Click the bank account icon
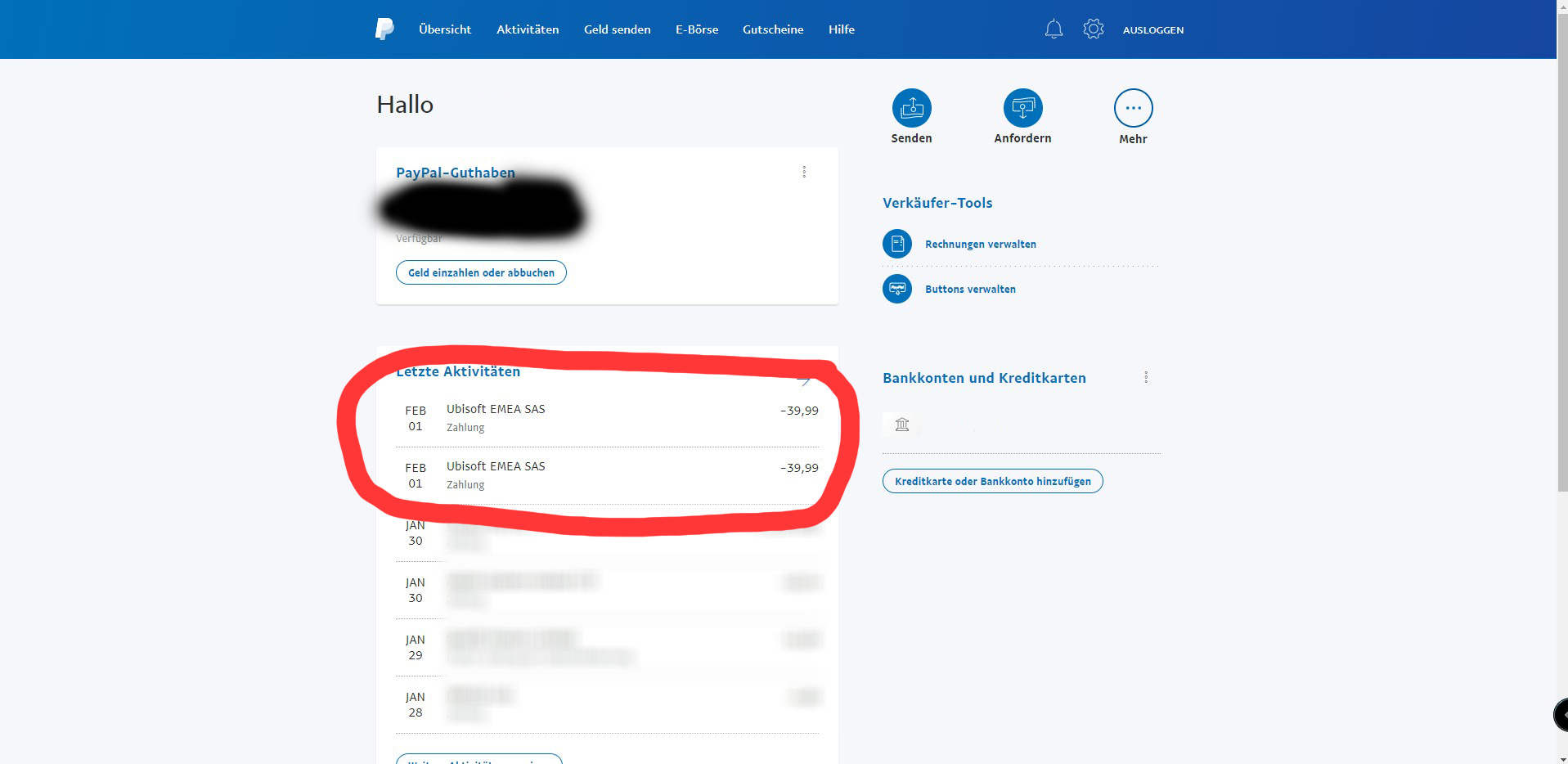The width and height of the screenshot is (1568, 764). (902, 425)
